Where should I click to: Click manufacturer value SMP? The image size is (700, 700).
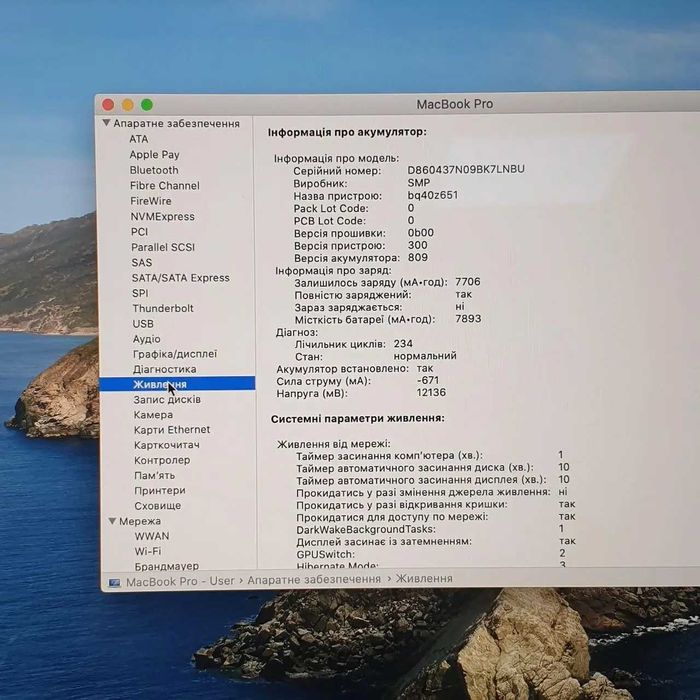click(419, 183)
